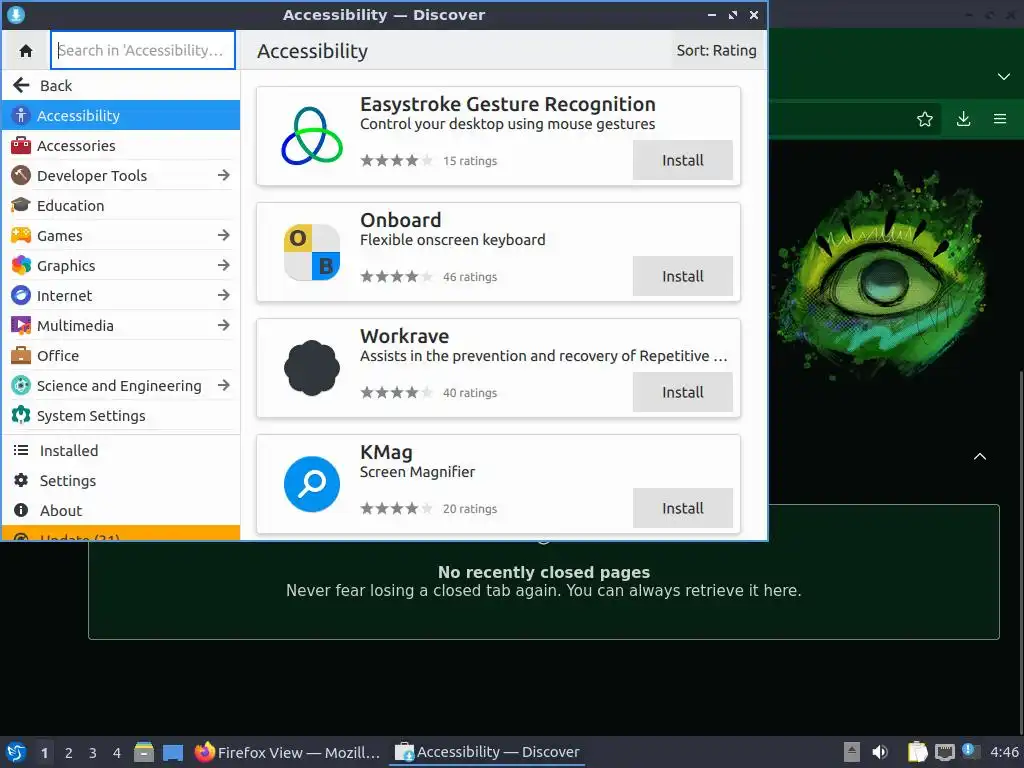Expand Developer Tools subcategories arrow
This screenshot has height=768, width=1024.
[x=224, y=175]
